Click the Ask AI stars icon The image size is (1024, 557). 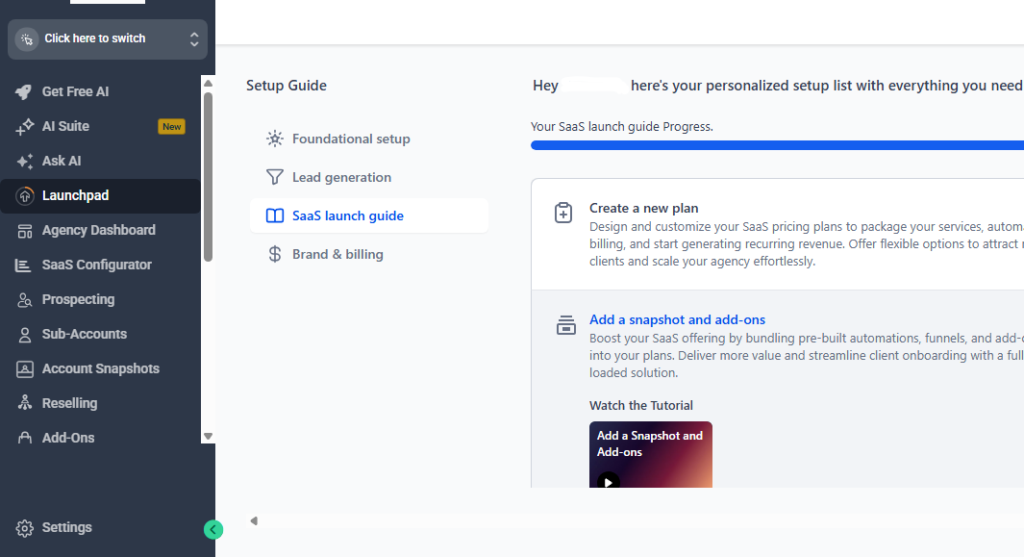coord(24,161)
